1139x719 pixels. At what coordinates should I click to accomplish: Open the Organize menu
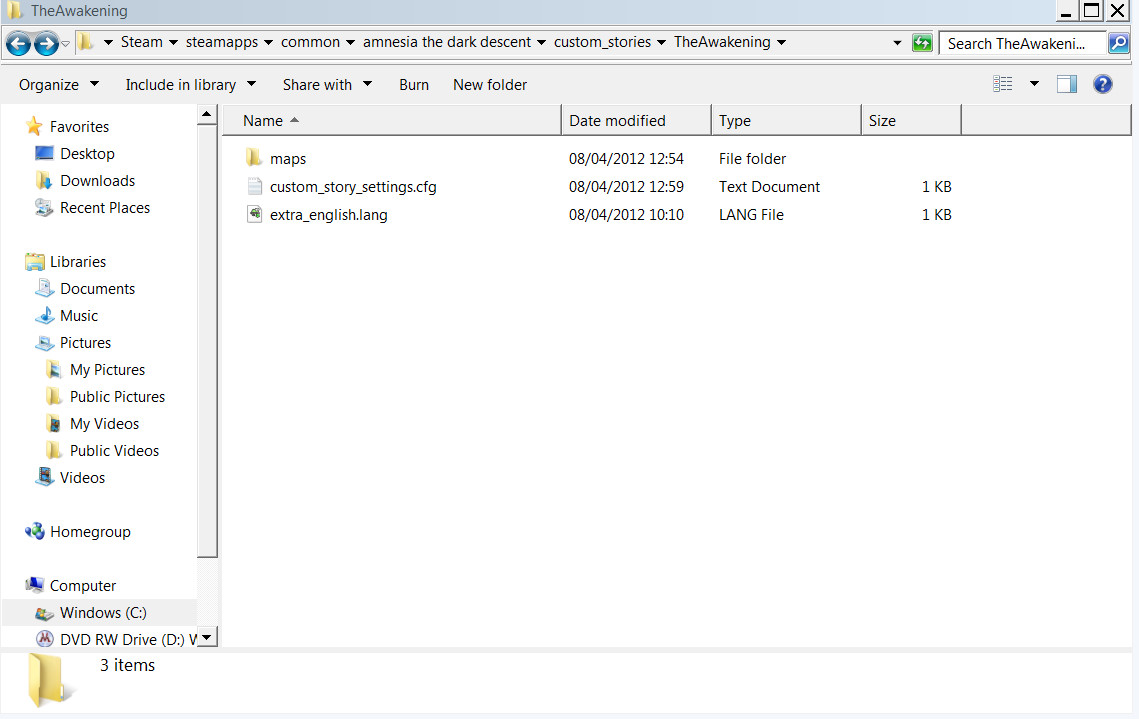point(59,85)
